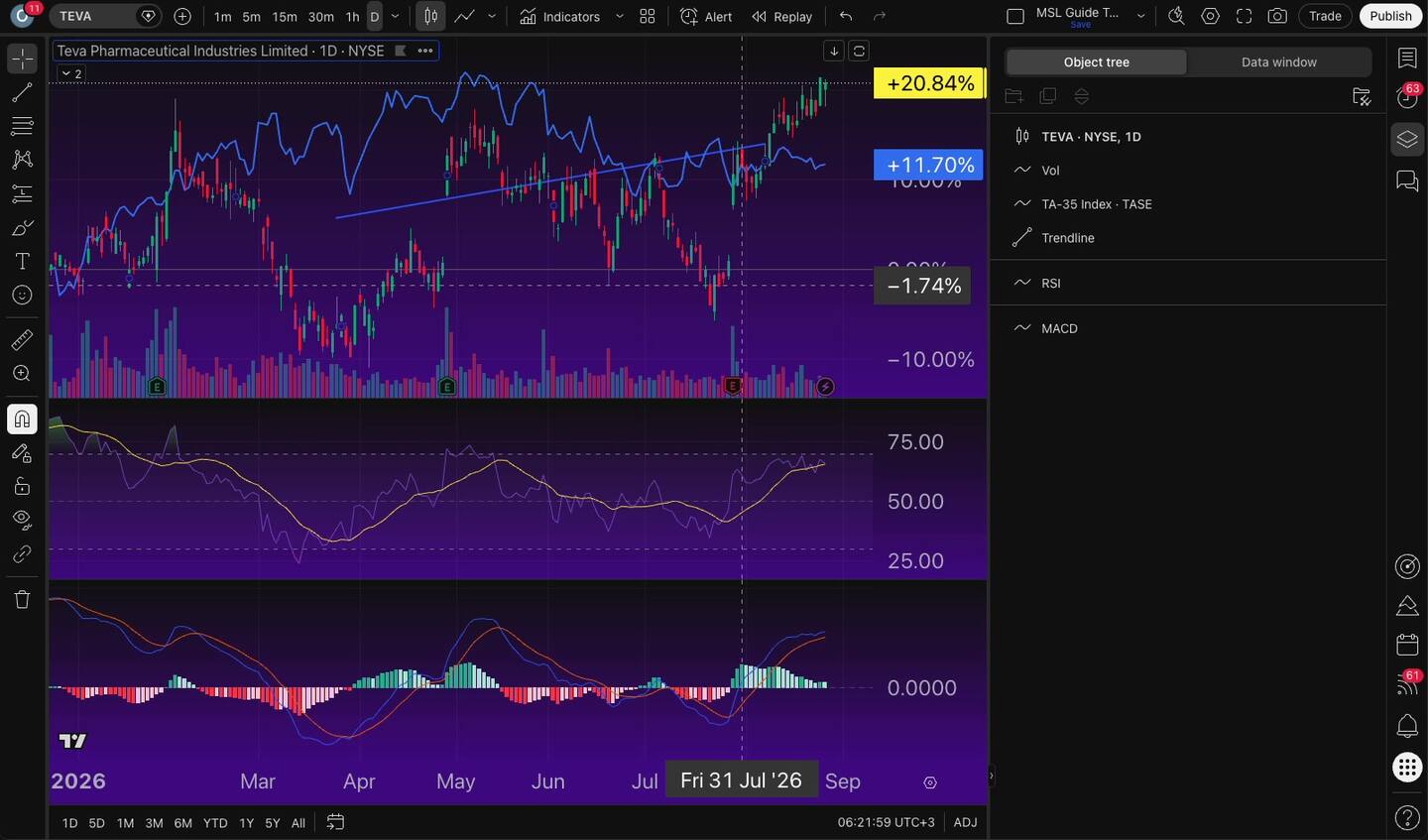Image resolution: width=1428 pixels, height=840 pixels.
Task: Open the Indicators dialog
Action: [x=560, y=16]
